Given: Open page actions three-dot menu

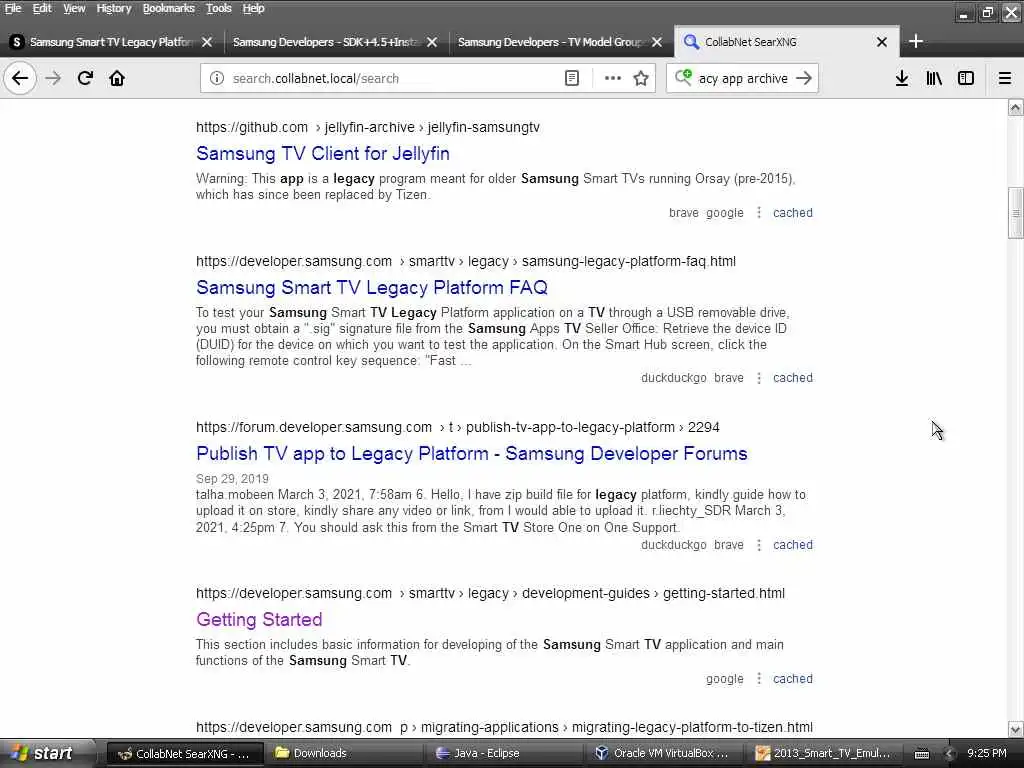Looking at the screenshot, I should pos(613,78).
